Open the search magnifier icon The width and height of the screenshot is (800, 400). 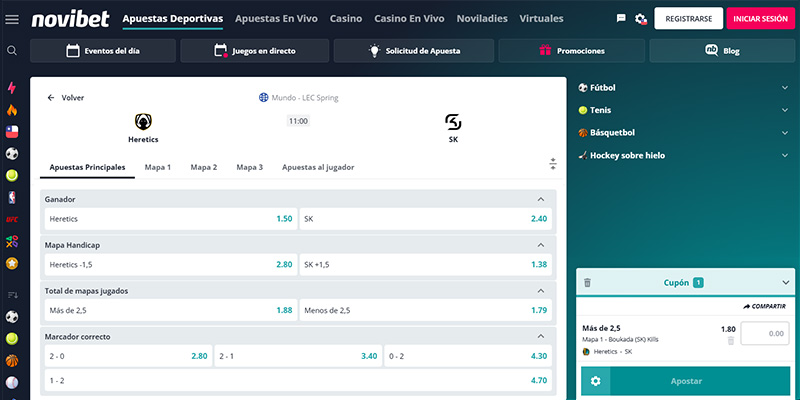point(12,51)
